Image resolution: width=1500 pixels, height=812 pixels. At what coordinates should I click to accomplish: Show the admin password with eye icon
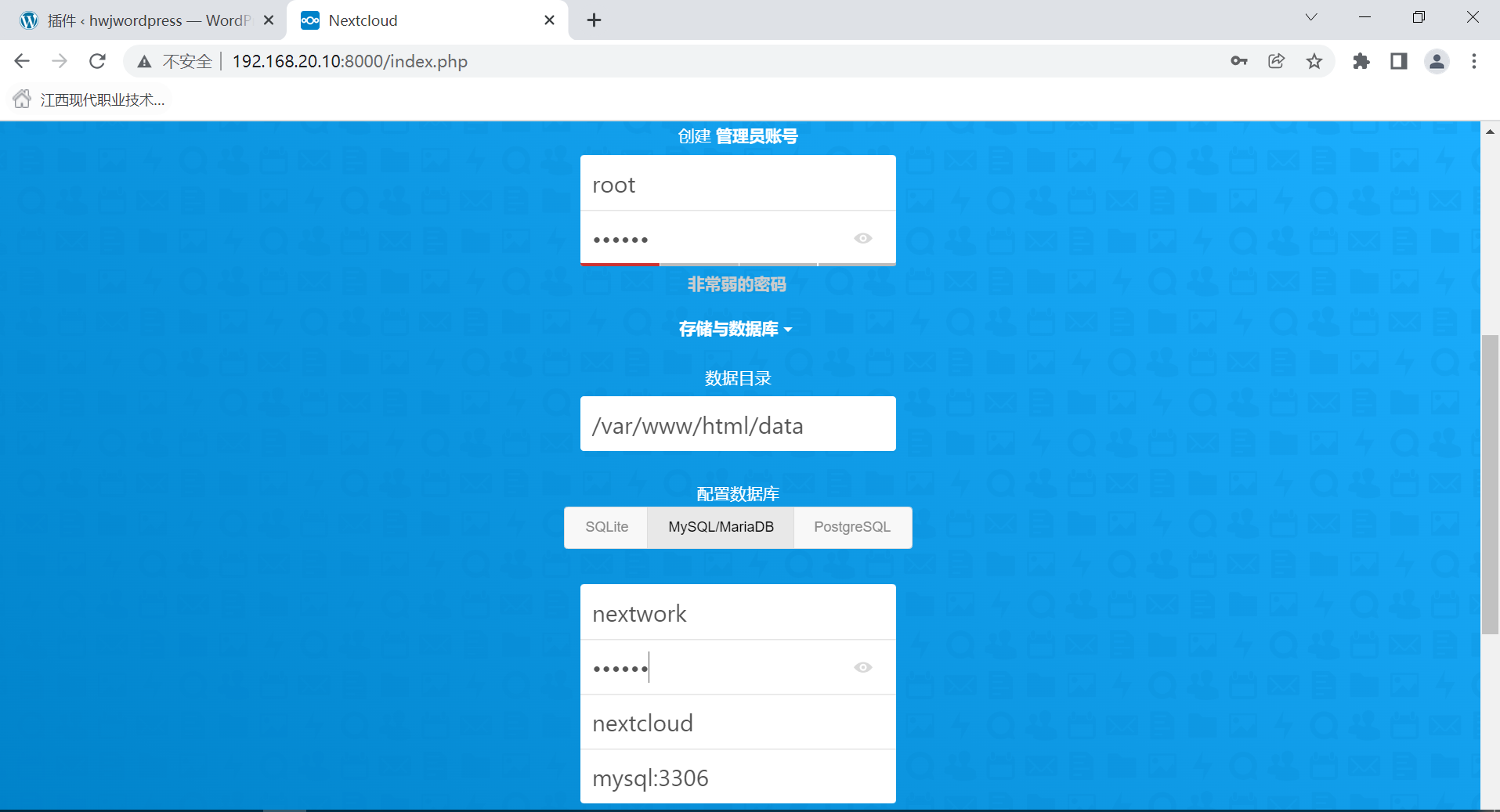(x=863, y=238)
